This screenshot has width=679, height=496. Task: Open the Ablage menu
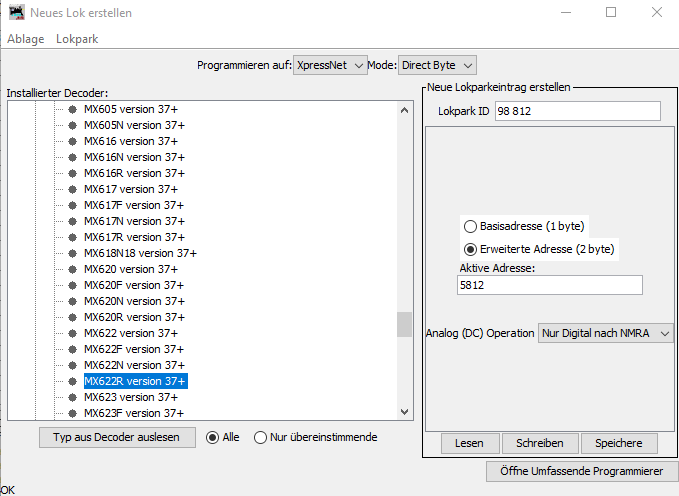point(25,39)
